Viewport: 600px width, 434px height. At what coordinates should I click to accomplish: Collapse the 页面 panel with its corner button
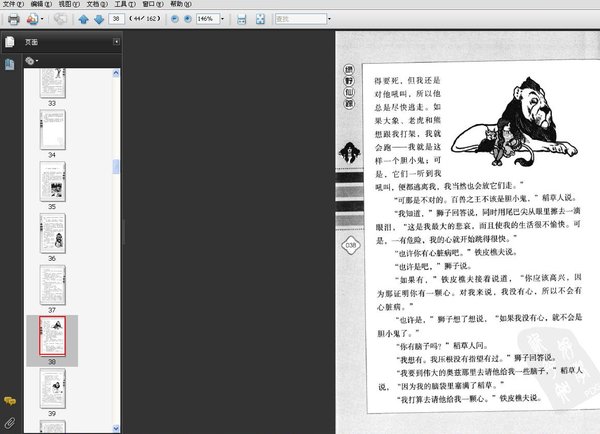116,41
